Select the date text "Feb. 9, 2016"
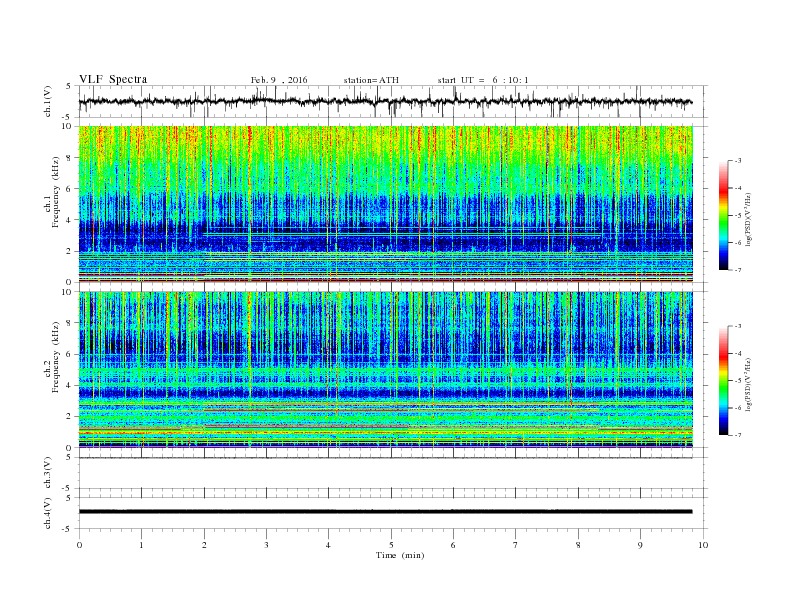The width and height of the screenshot is (792, 612). (x=279, y=80)
